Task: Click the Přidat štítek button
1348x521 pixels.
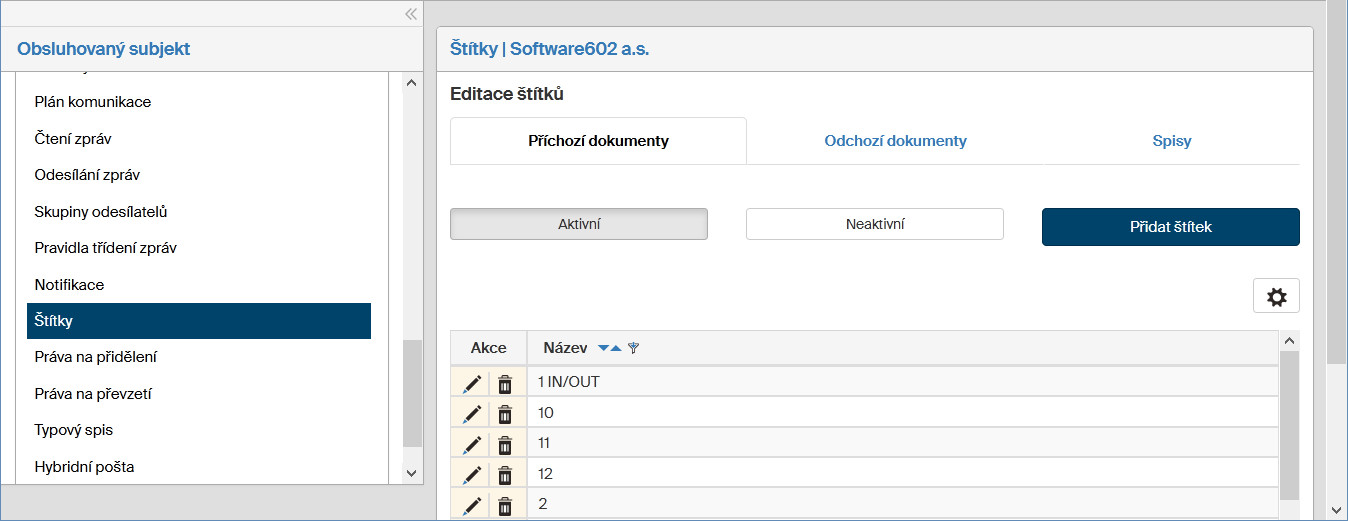Action: 1170,227
